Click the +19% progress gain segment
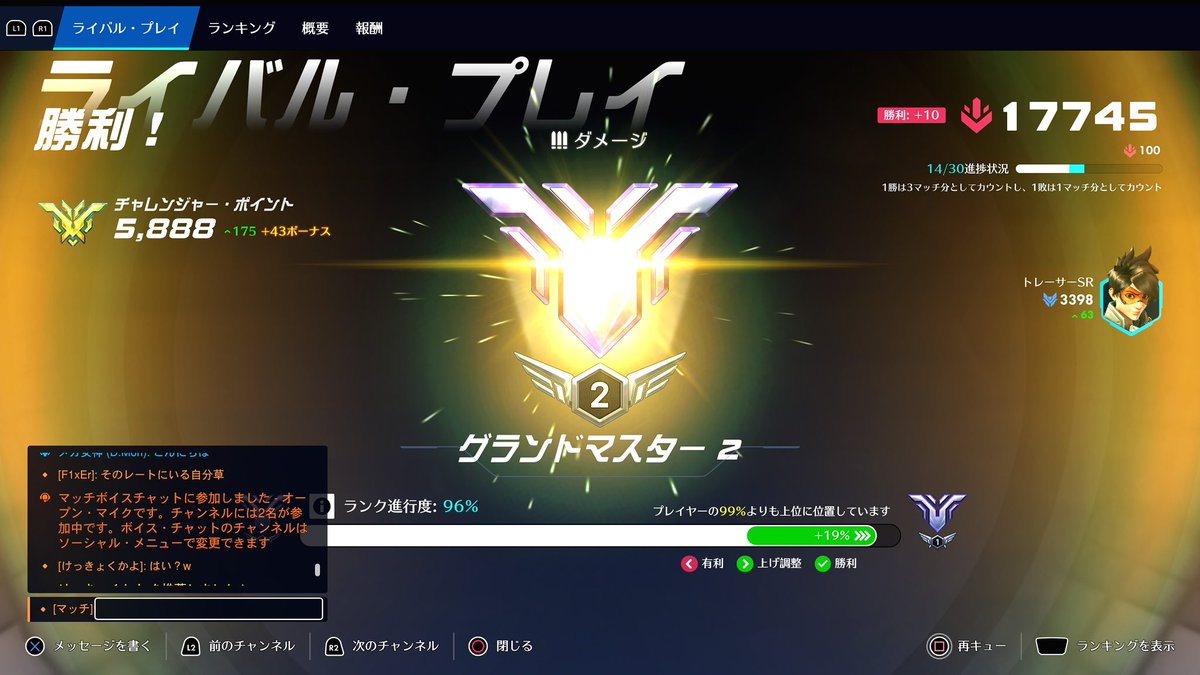This screenshot has height=675, width=1200. (x=811, y=536)
